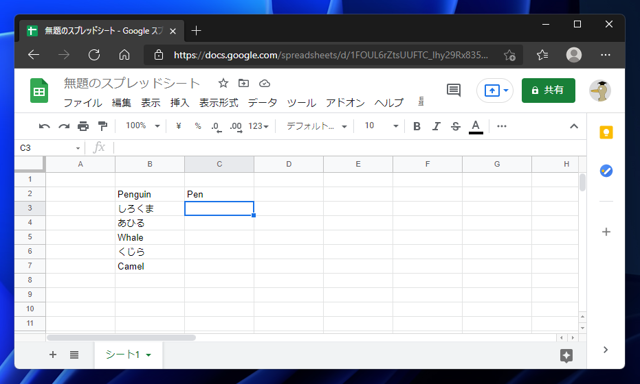Viewport: 640px width, 384px height.
Task: Check cloud save status icon
Action: (x=264, y=83)
